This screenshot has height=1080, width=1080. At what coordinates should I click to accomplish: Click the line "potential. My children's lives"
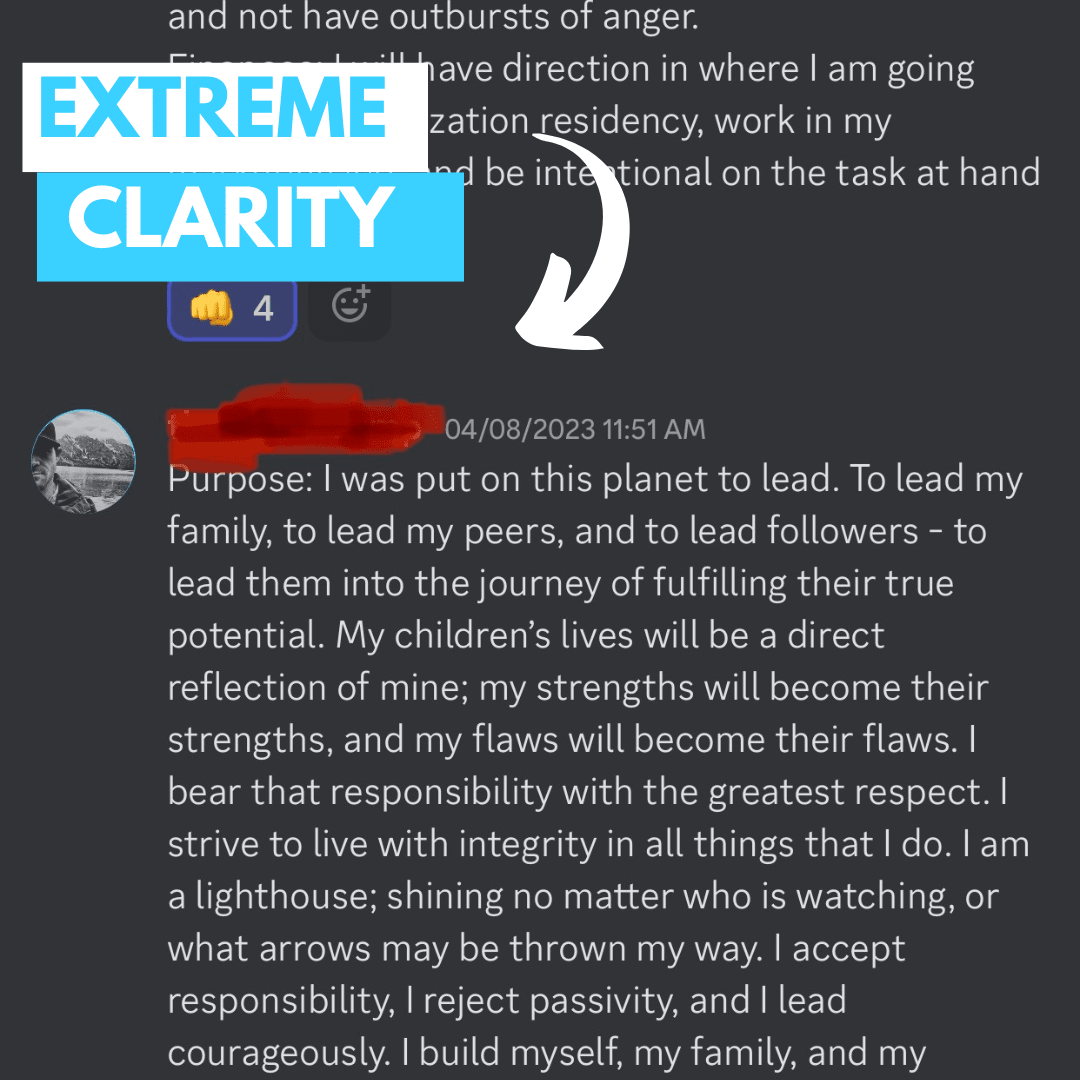pos(526,635)
